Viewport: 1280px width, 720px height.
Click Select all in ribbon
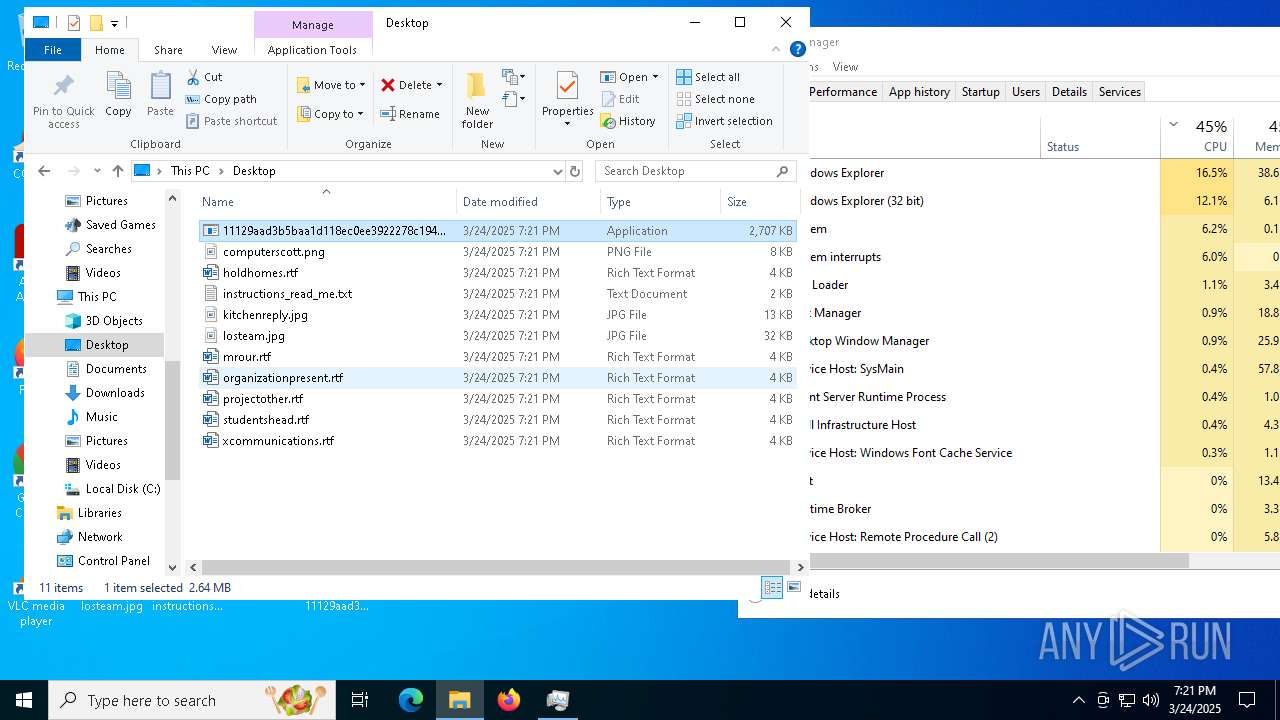[x=708, y=77]
